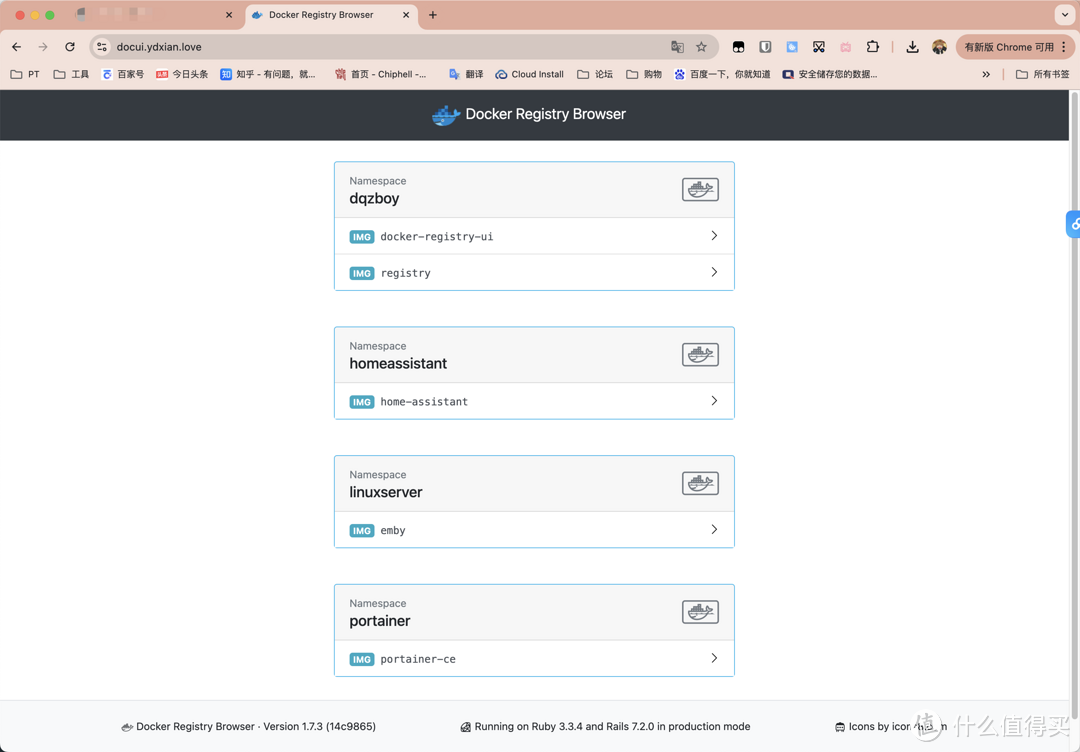Click the linuxserver namespace heading
This screenshot has height=752, width=1080.
[386, 492]
